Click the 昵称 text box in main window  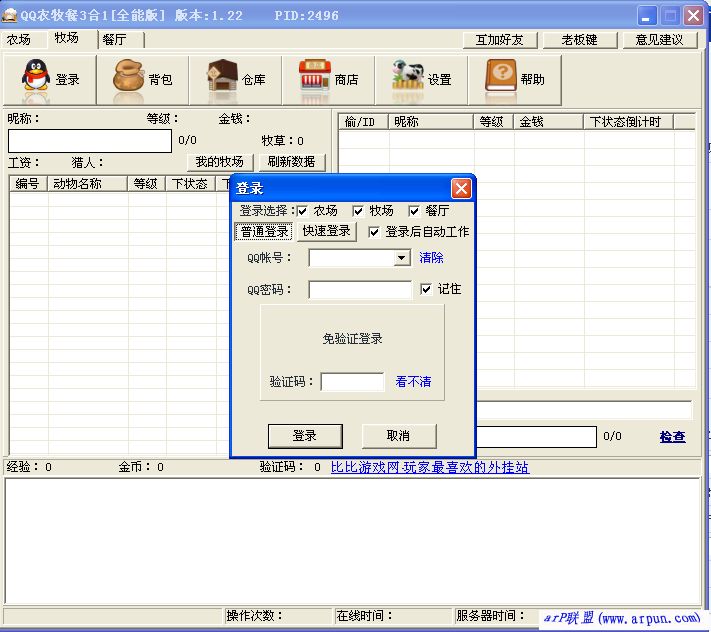point(90,141)
